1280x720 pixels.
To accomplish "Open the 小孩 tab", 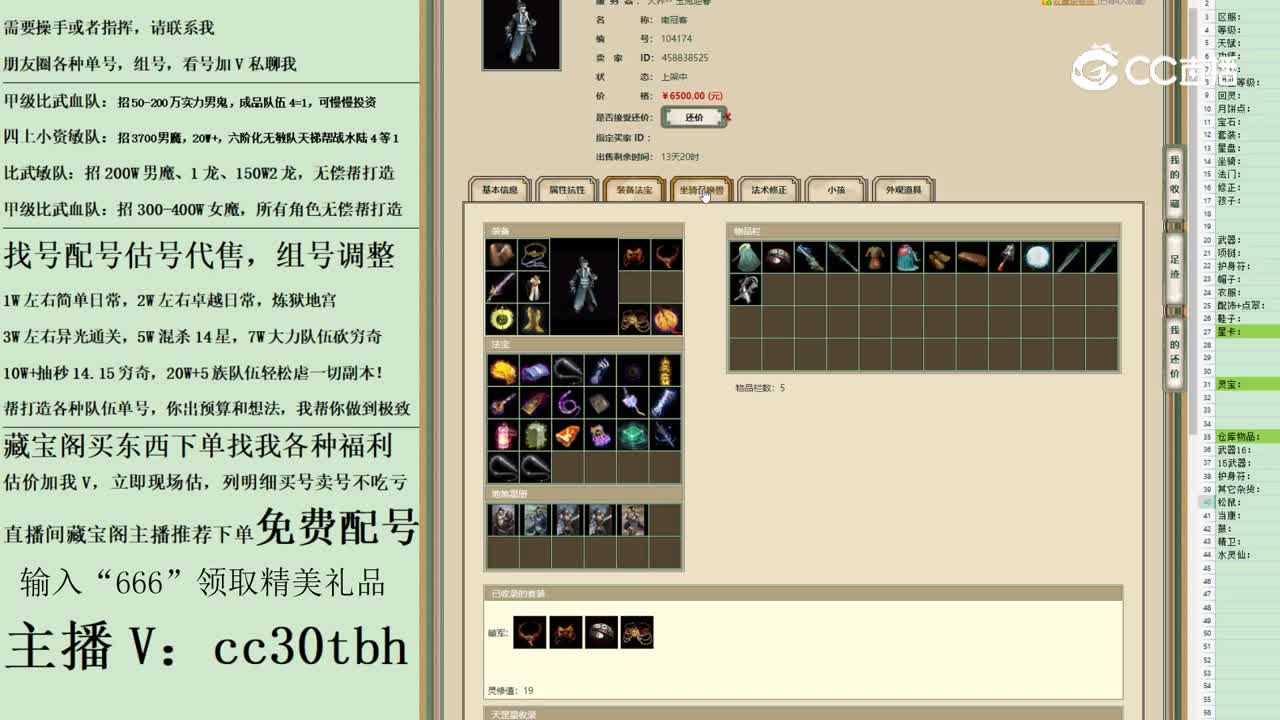I will point(836,189).
